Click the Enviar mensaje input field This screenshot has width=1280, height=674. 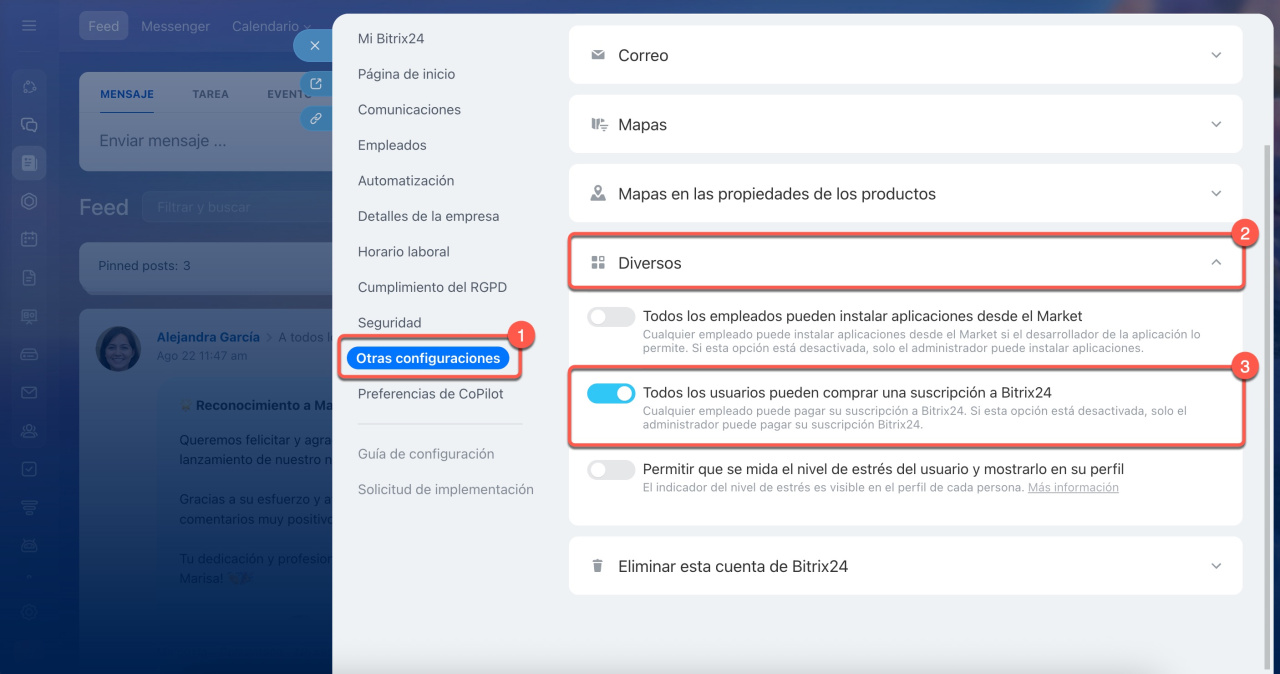click(205, 141)
